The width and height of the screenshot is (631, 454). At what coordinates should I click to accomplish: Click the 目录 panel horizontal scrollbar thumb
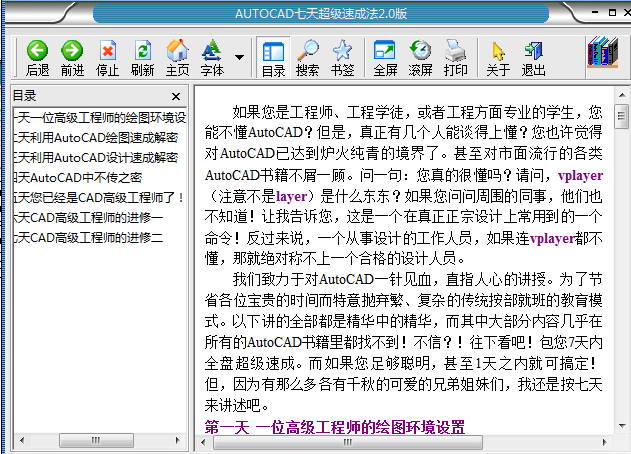[96, 440]
